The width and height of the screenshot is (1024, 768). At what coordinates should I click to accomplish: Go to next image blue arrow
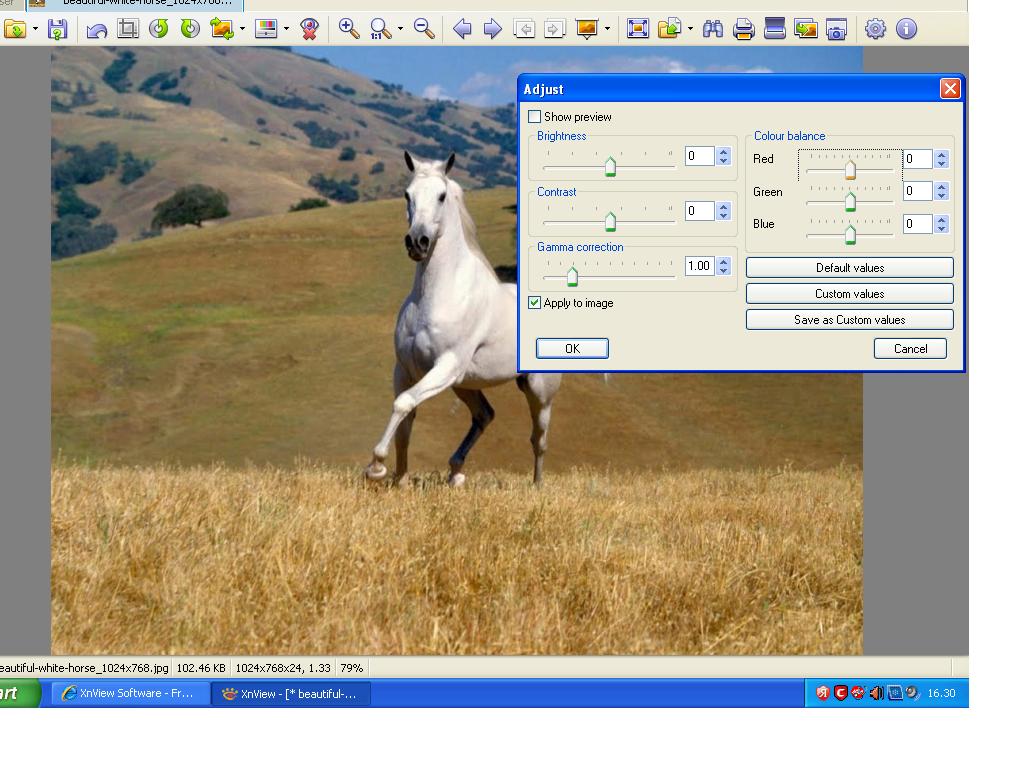pos(493,29)
